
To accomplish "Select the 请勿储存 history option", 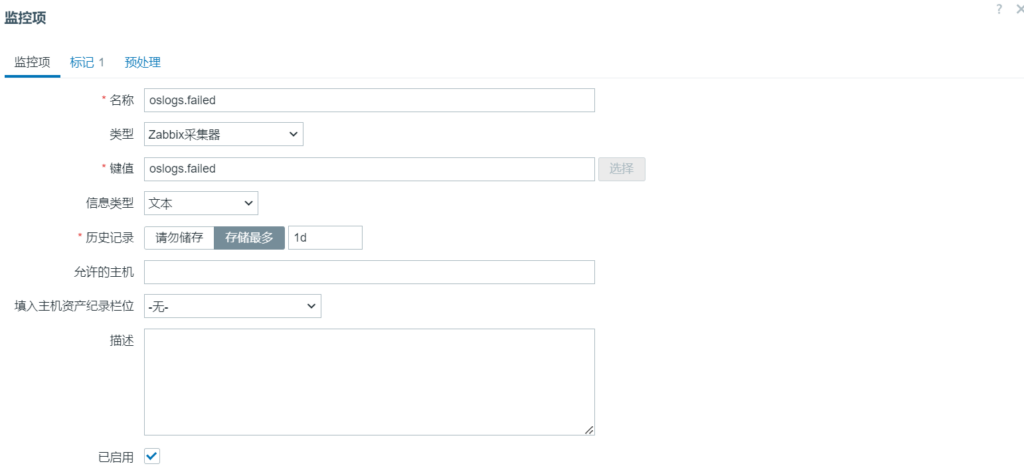I will (x=179, y=238).
